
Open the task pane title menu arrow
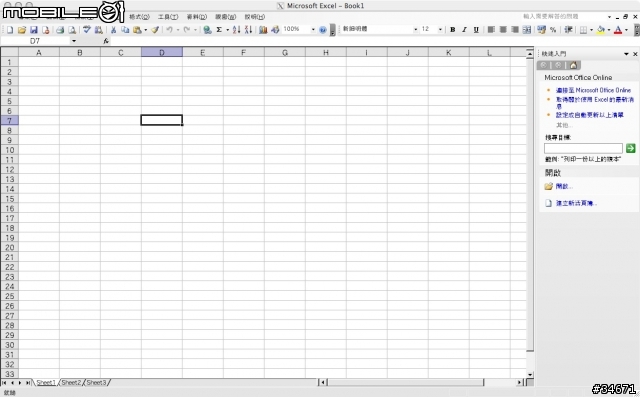pos(626,54)
